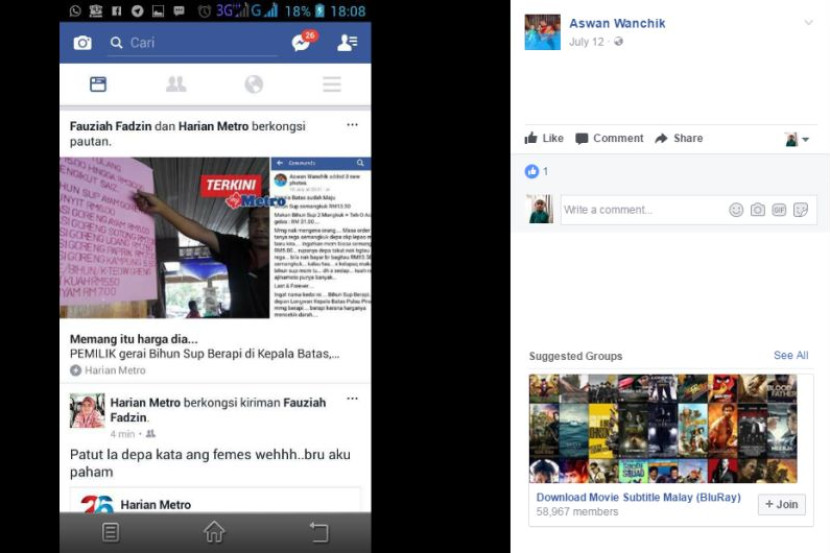Open the Notifications globe tab
Screen dimensions: 830x553
(x=254, y=85)
